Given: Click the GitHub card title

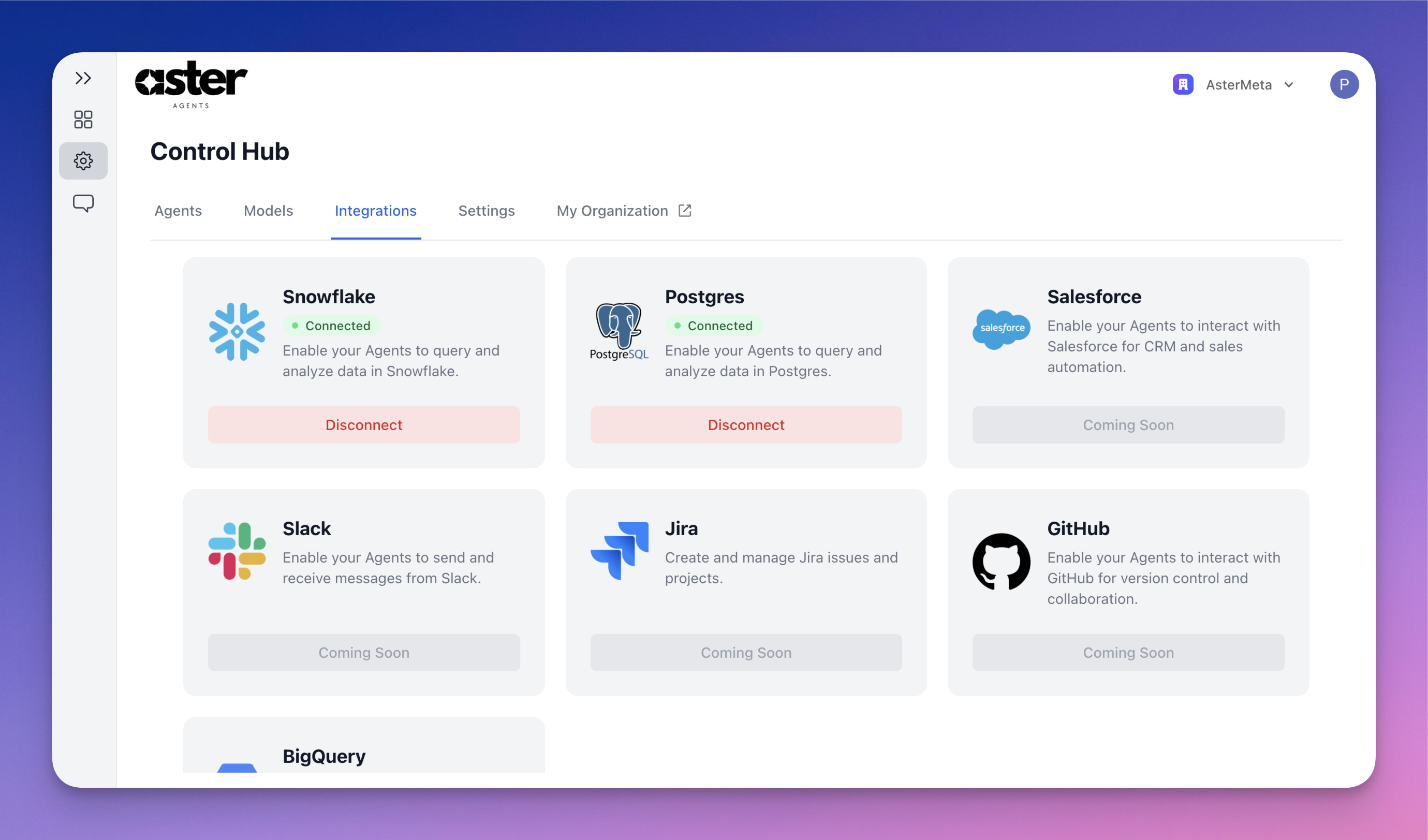Looking at the screenshot, I should click(x=1078, y=528).
